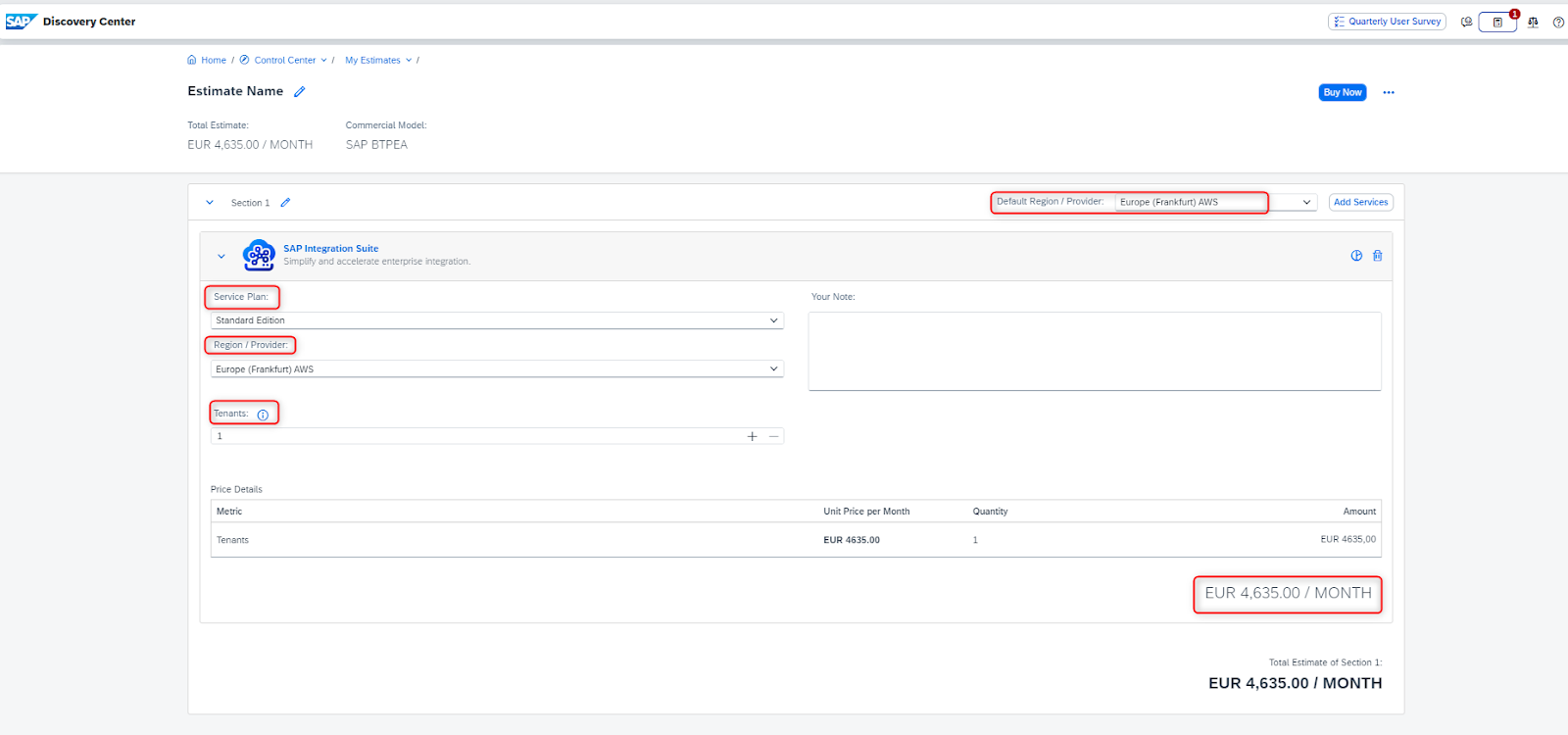Click the EUR 4635.00 unit price cell

tap(852, 540)
